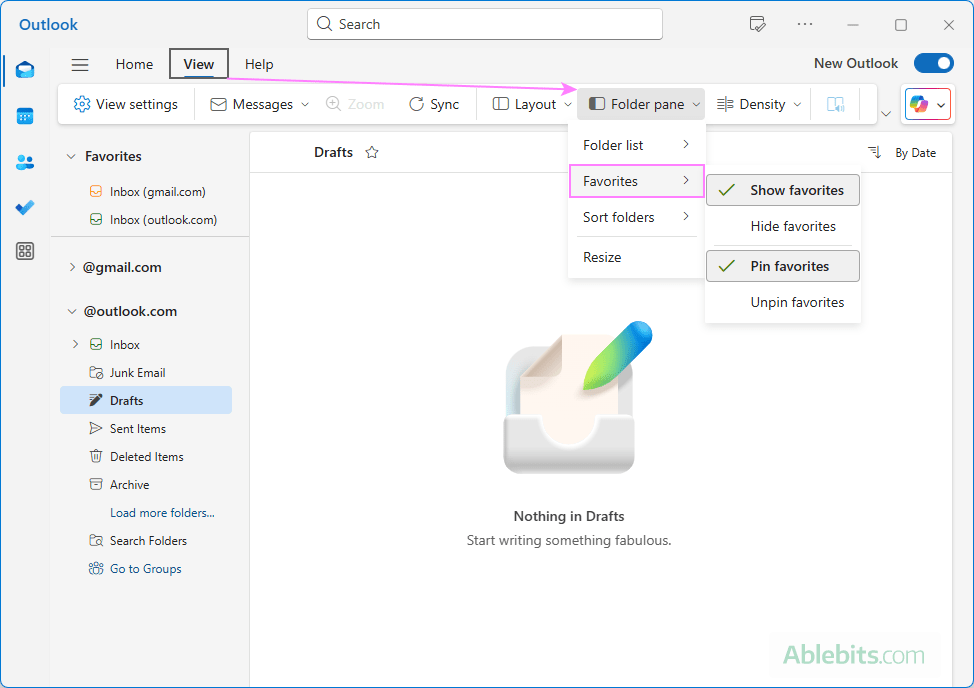Open the People contacts icon

tap(25, 162)
